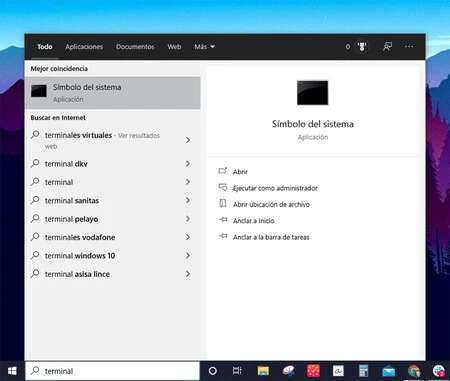Open the red calendar app icon on taskbar

point(313,371)
